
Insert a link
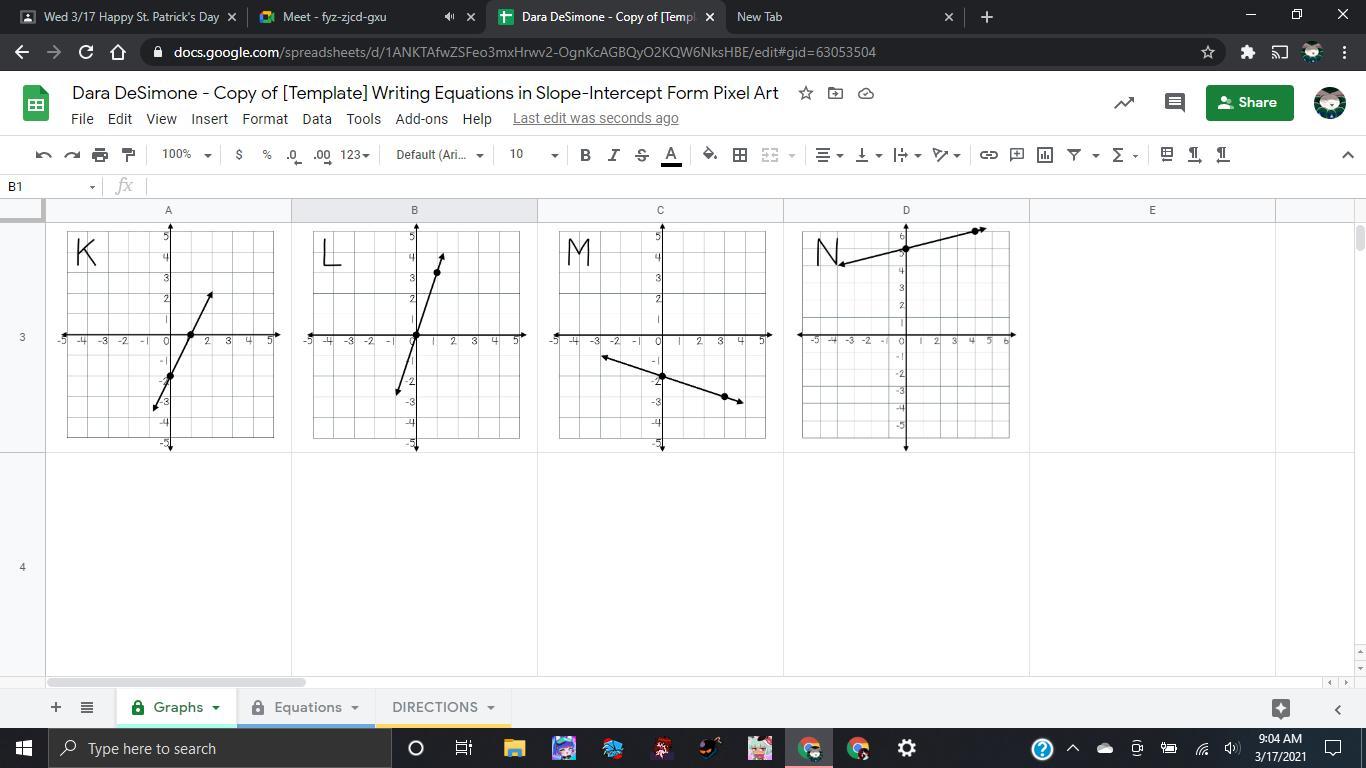click(x=988, y=155)
